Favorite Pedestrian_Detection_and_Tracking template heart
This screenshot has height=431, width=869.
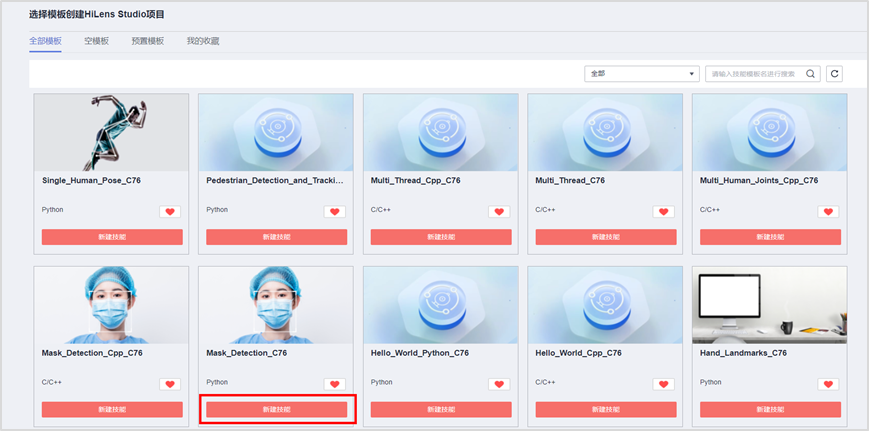point(335,212)
